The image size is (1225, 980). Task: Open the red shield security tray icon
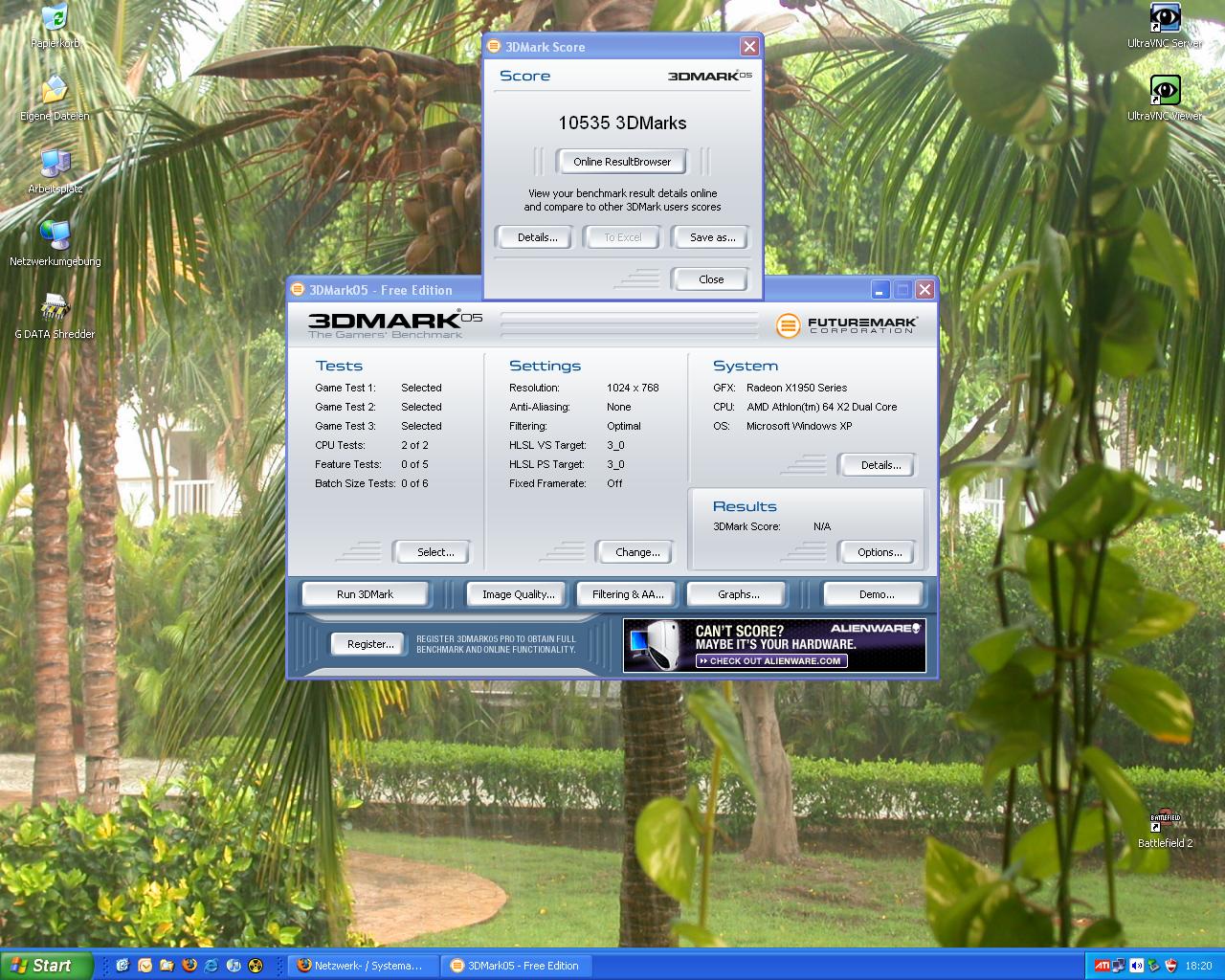1170,966
